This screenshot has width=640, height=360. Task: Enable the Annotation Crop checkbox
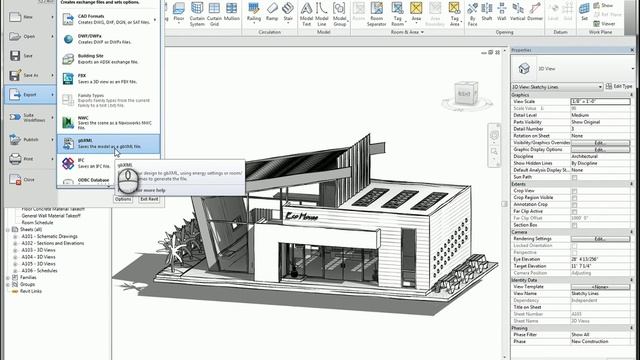574,205
